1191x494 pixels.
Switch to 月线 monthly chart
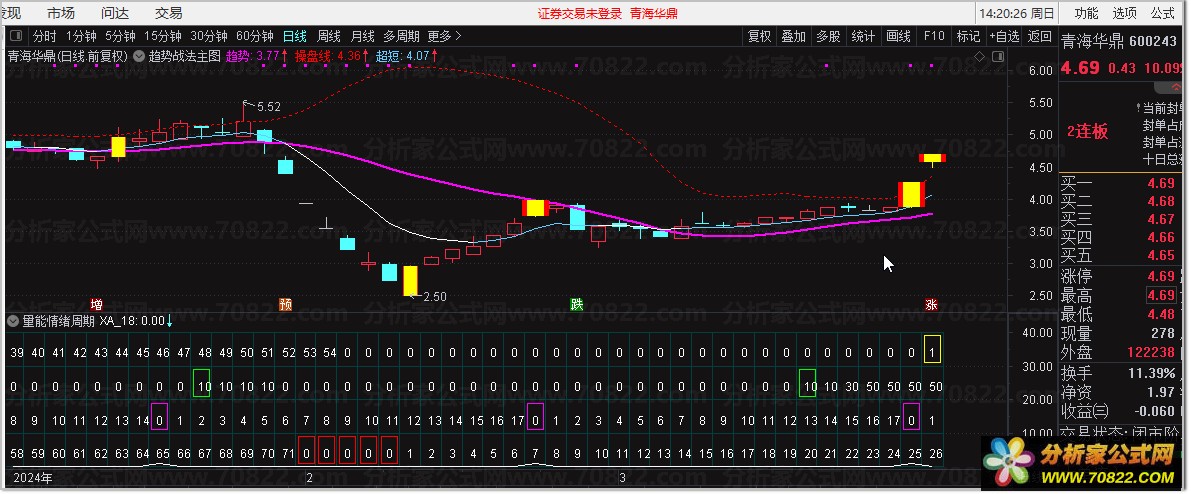click(x=362, y=36)
